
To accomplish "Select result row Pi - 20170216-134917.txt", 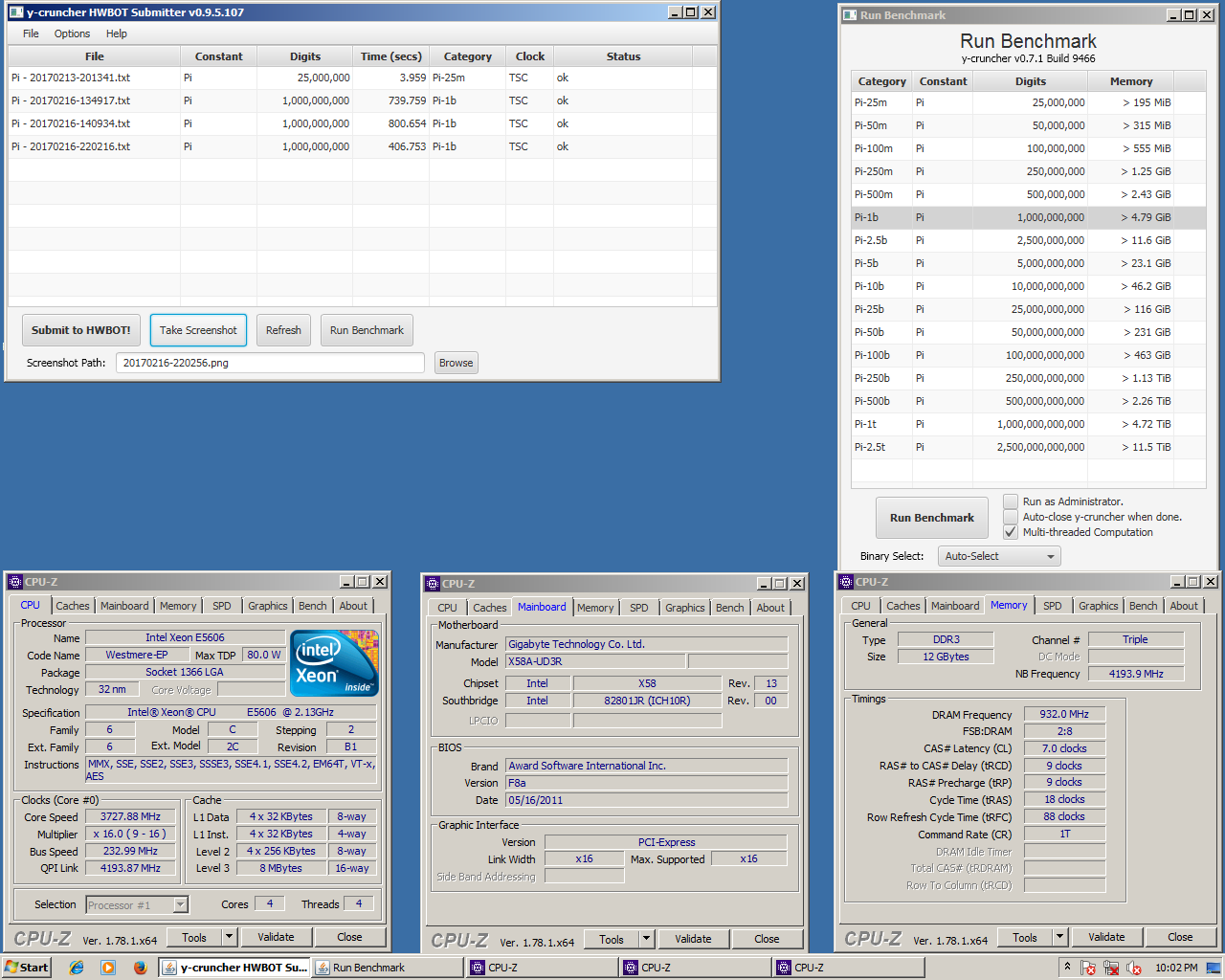I will coord(362,100).
